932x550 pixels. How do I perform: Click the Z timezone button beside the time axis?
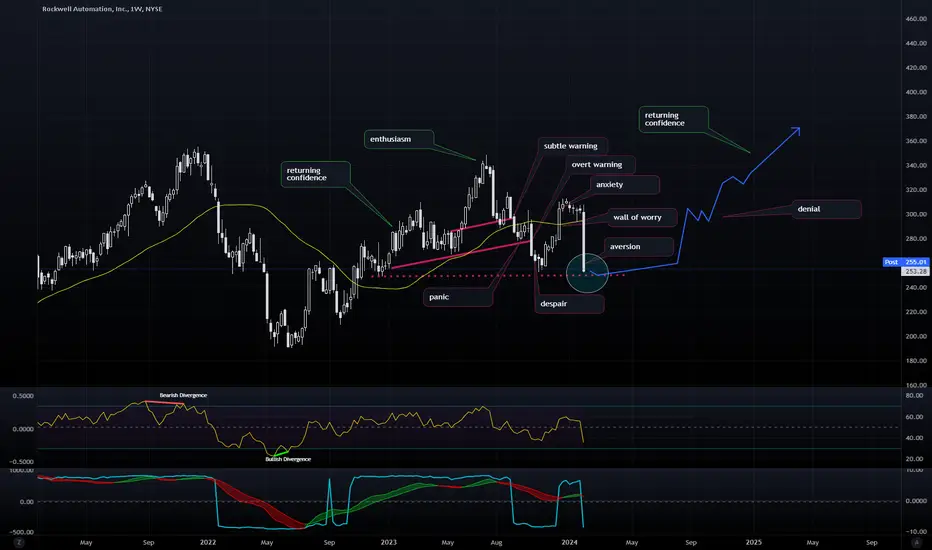19,542
